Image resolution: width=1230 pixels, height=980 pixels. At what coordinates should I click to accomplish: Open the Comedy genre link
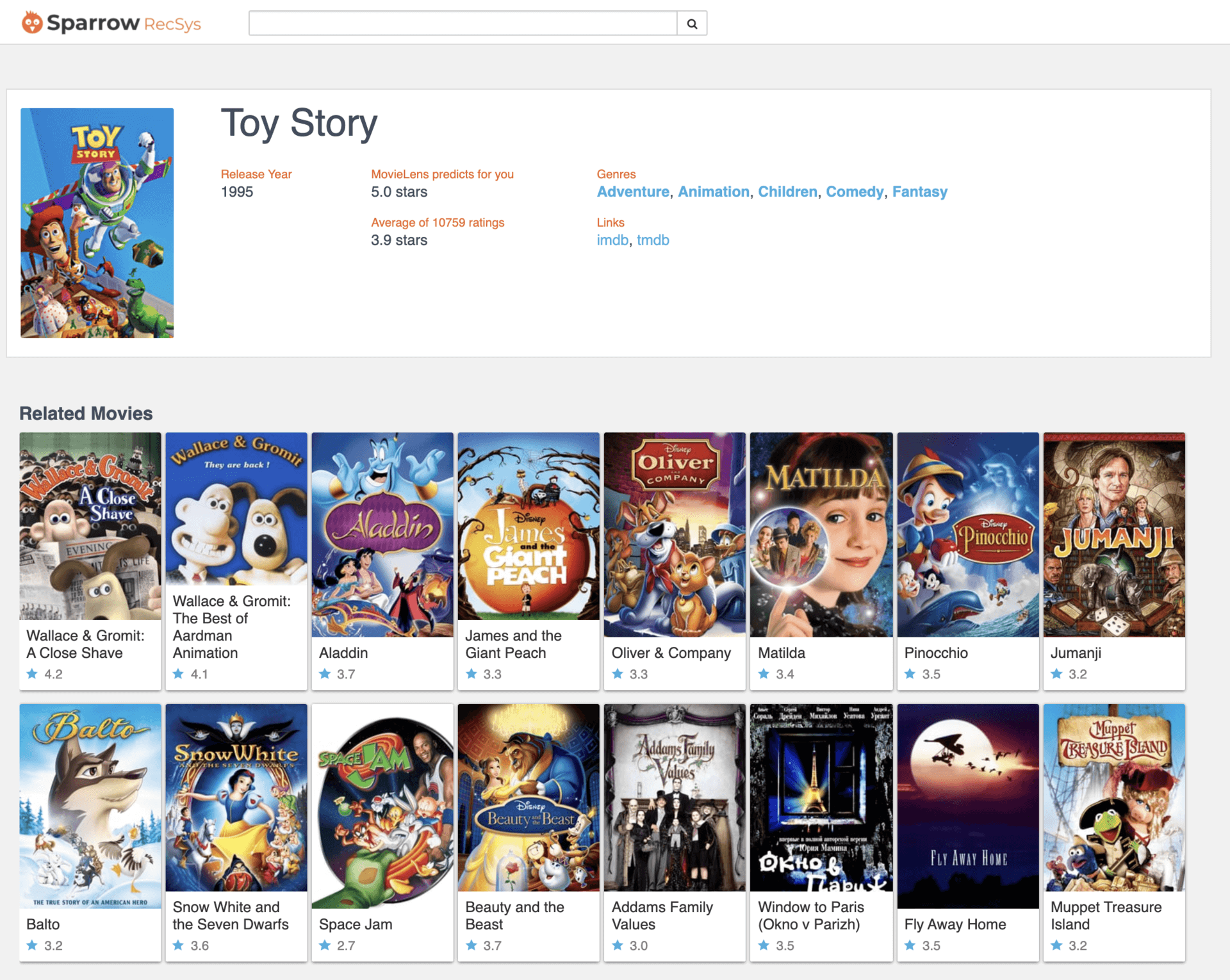pos(854,192)
